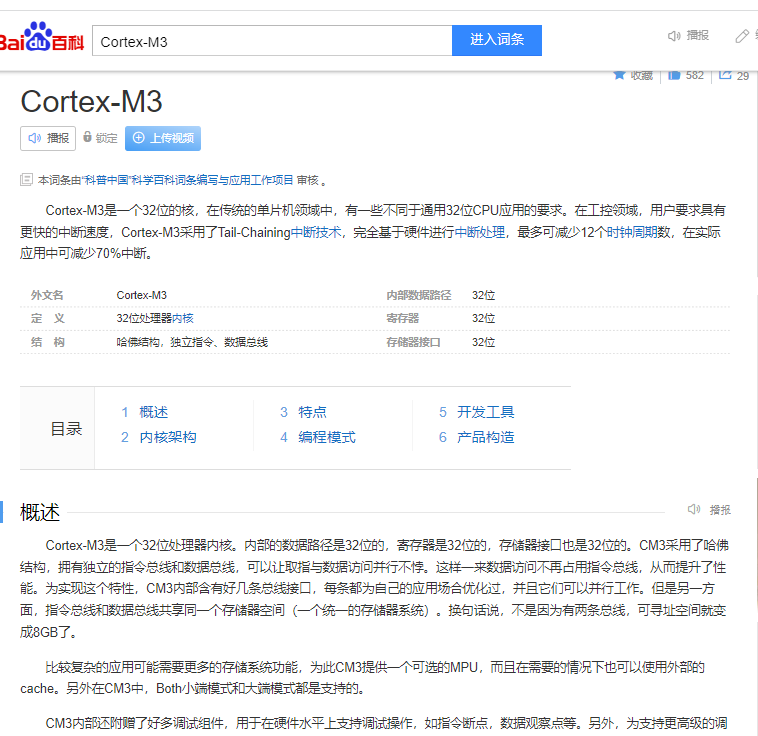Image resolution: width=758 pixels, height=736 pixels.
Task: Click the Baidu Baike logo
Action: pos(42,37)
